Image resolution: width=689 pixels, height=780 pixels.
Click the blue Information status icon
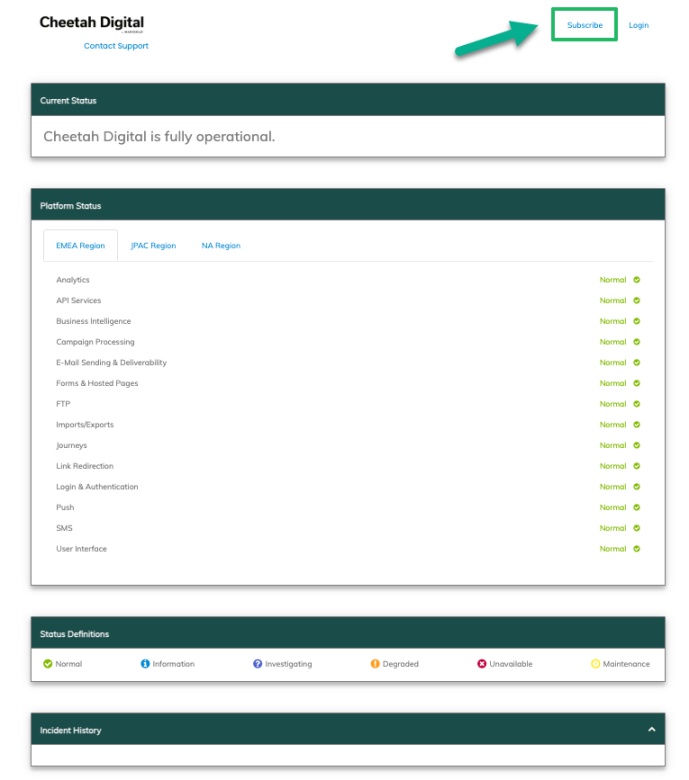pyautogui.click(x=145, y=664)
